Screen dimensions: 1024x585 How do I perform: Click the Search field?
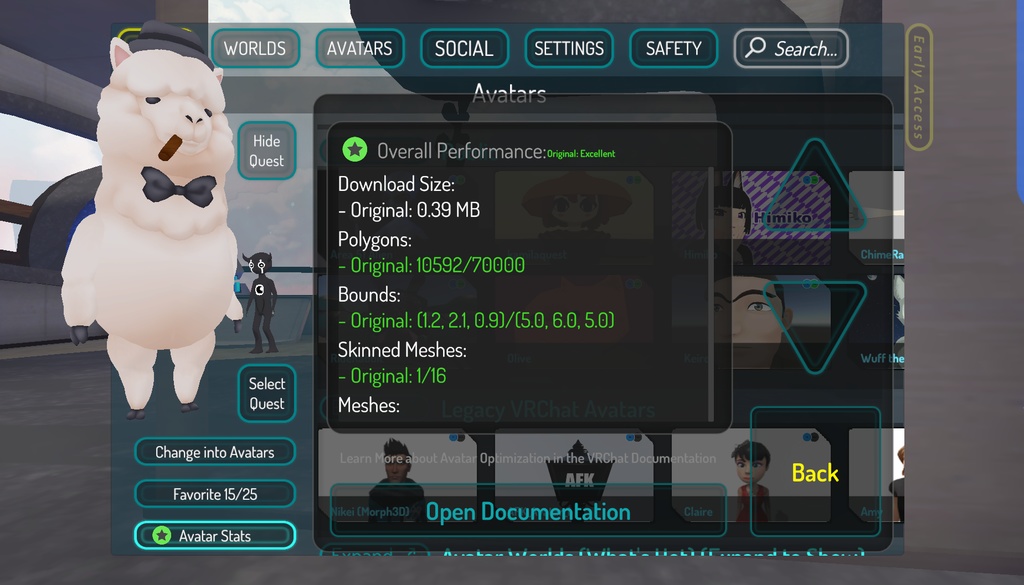791,48
